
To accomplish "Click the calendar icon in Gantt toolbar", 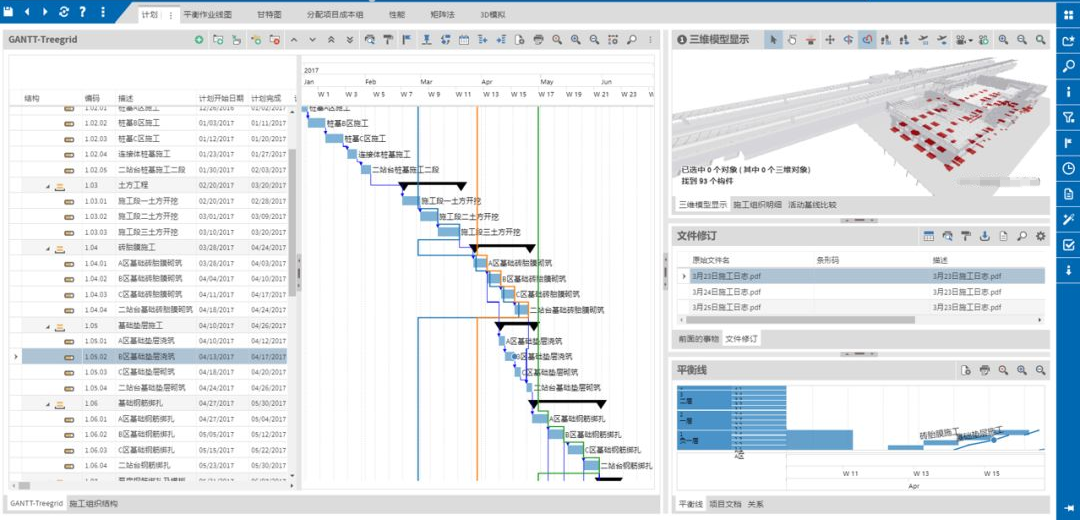I will click(464, 40).
